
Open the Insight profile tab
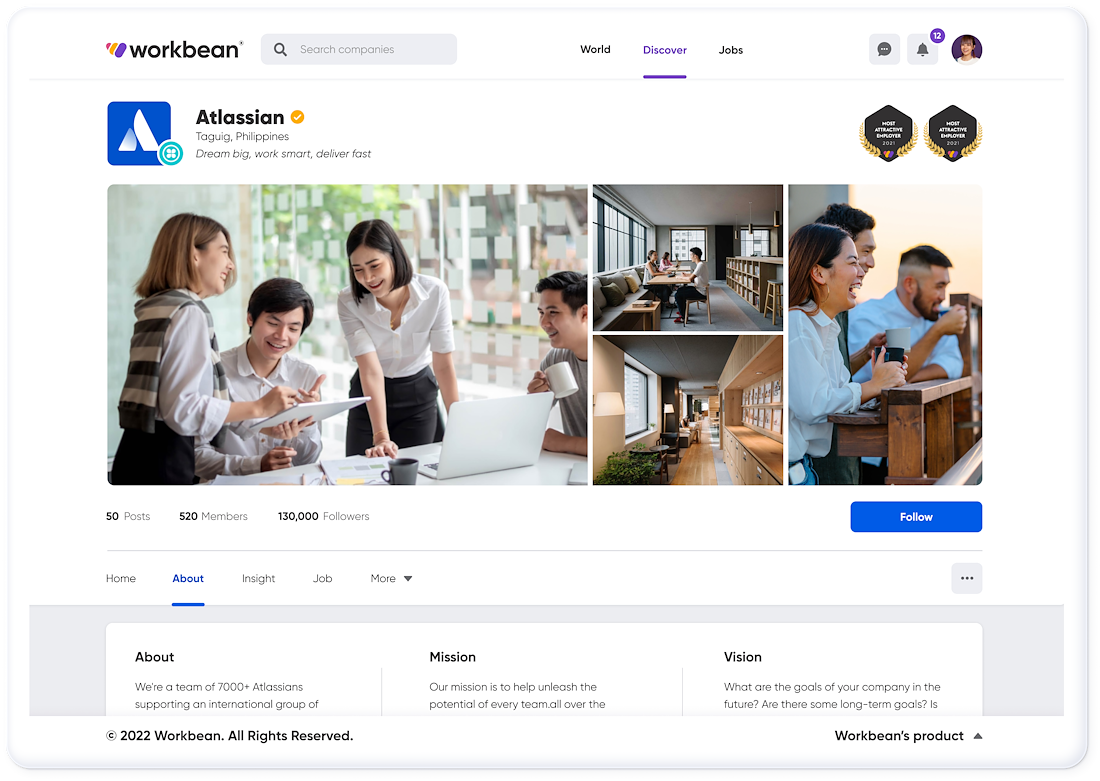pos(258,578)
